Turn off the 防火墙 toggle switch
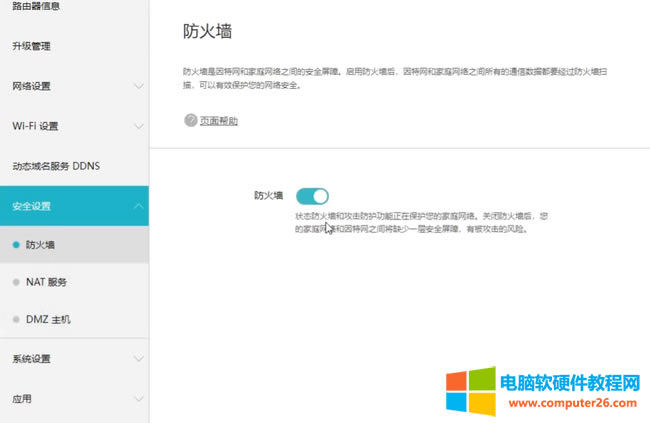This screenshot has height=423, width=650. coord(313,196)
